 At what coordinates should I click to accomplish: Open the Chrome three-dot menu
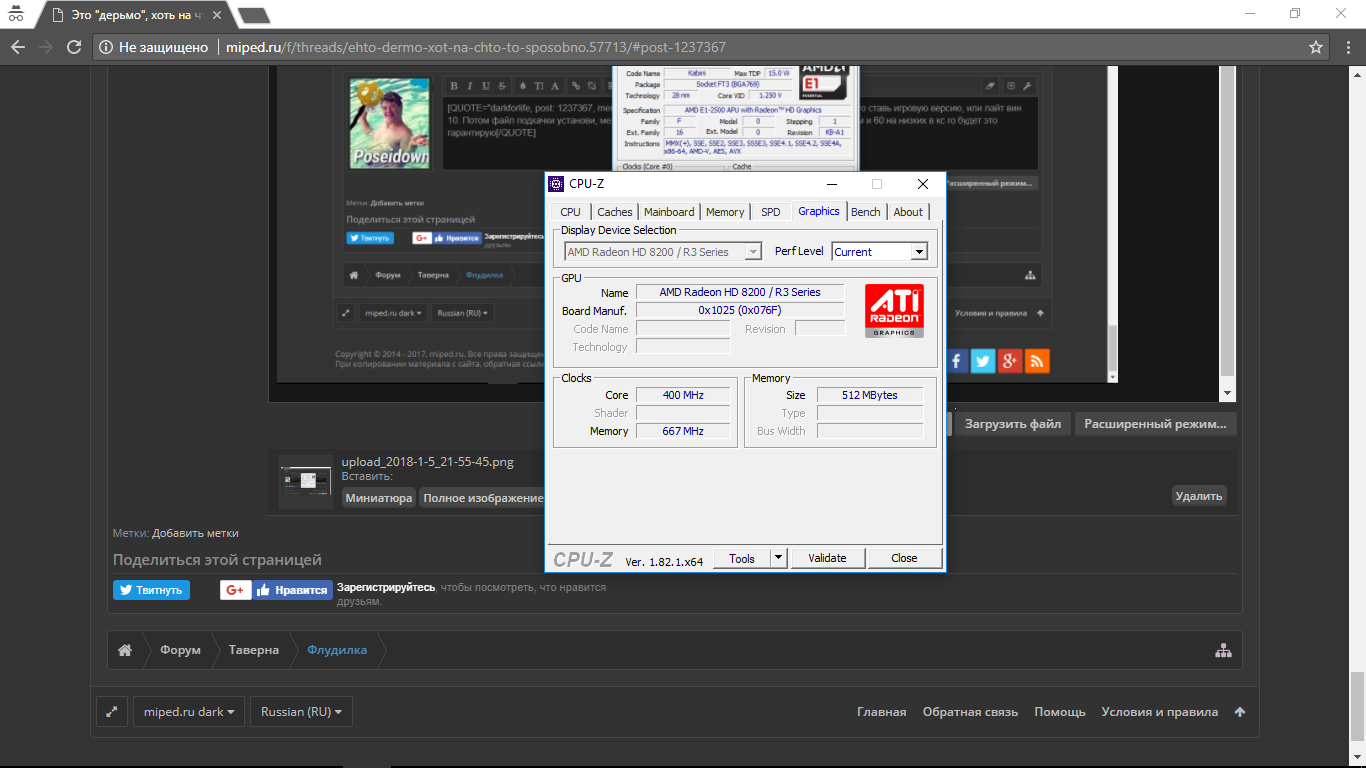coord(1346,47)
